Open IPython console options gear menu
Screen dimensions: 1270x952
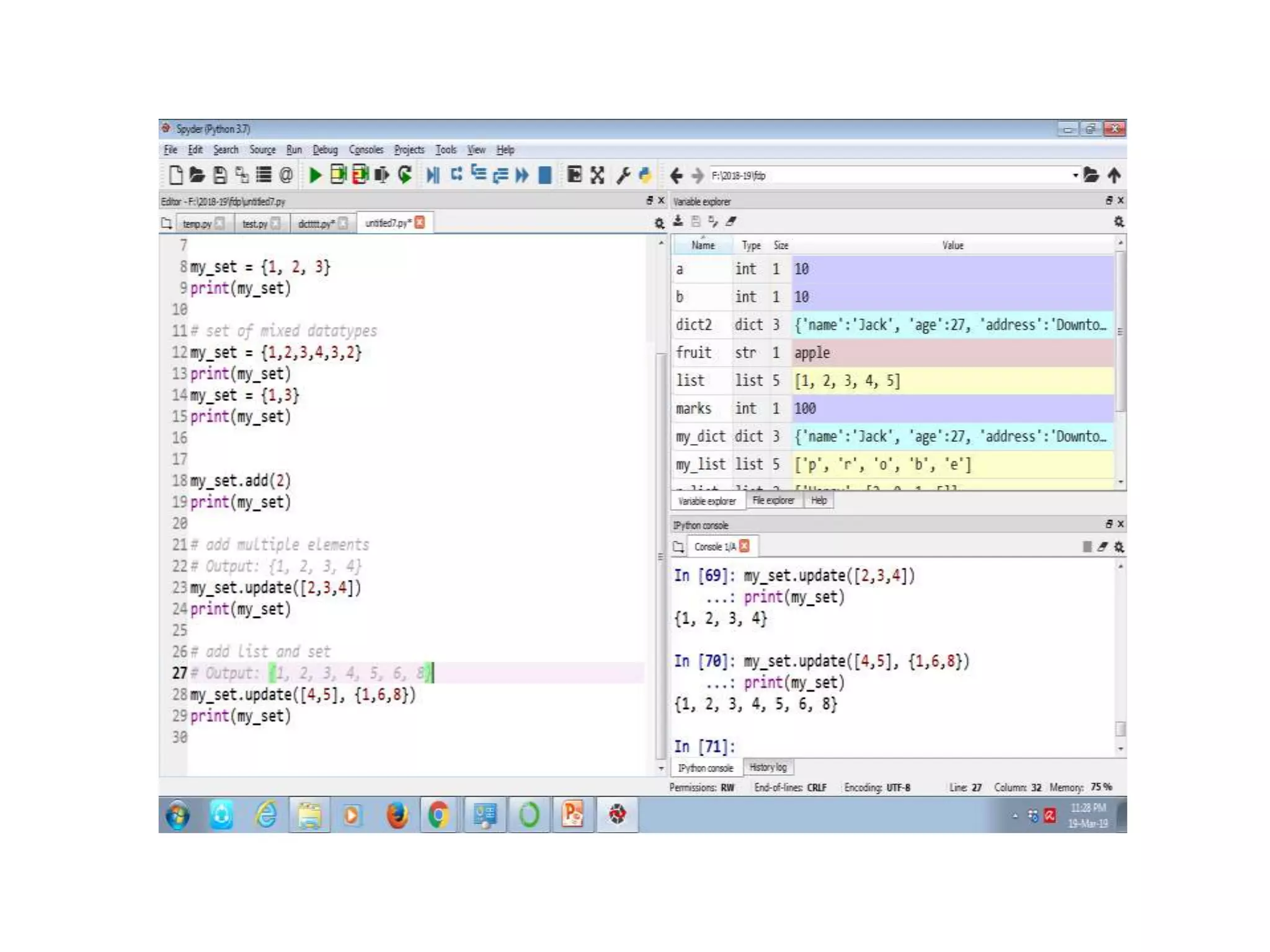tap(1119, 547)
